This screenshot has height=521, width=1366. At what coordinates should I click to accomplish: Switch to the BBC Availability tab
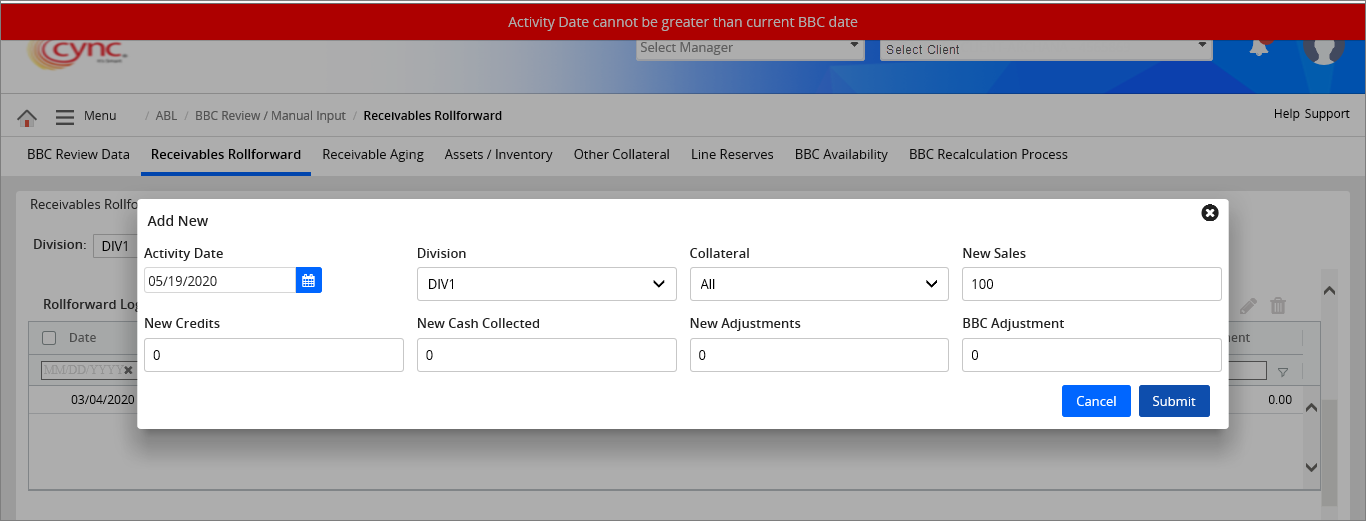click(x=840, y=155)
